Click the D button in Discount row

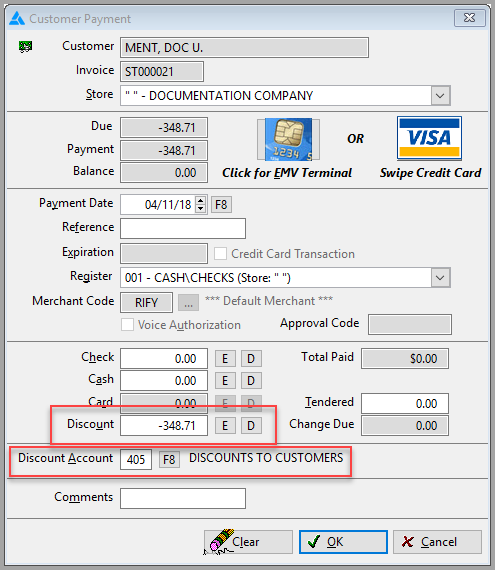point(251,426)
